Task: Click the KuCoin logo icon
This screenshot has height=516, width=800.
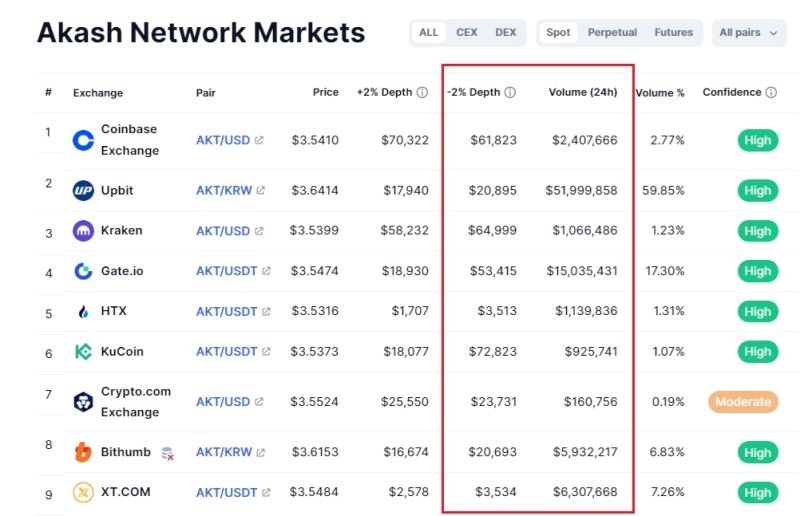Action: [83, 352]
